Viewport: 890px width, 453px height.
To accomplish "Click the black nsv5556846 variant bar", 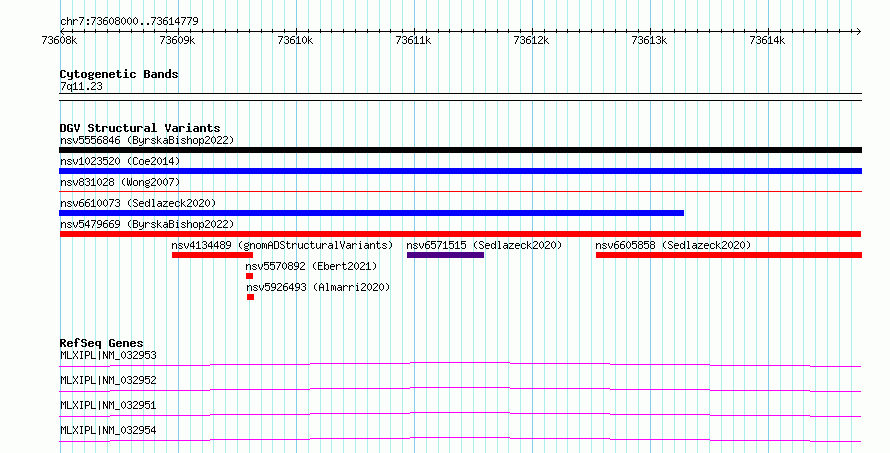I will 460,150.
